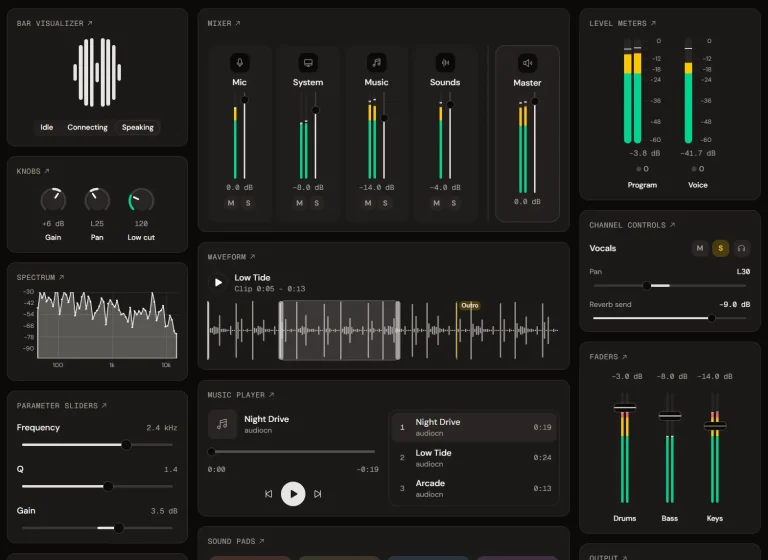Open Level Meters via its arrow icon
768x560 pixels.
(x=653, y=23)
